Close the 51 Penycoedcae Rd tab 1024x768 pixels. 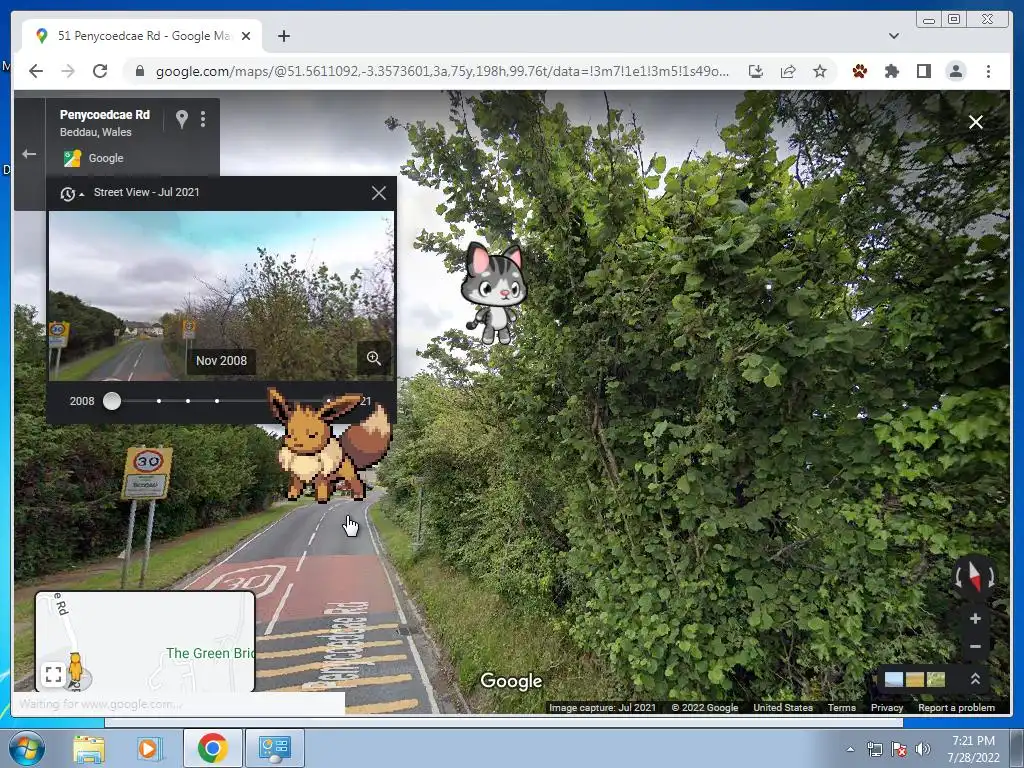[x=246, y=36]
